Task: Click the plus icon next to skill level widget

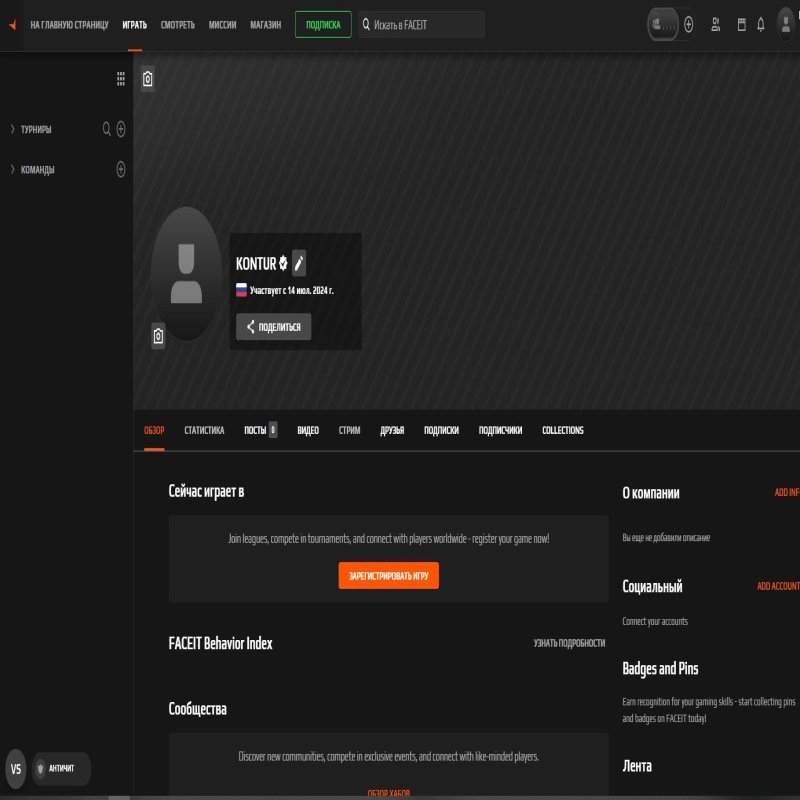Action: point(689,24)
